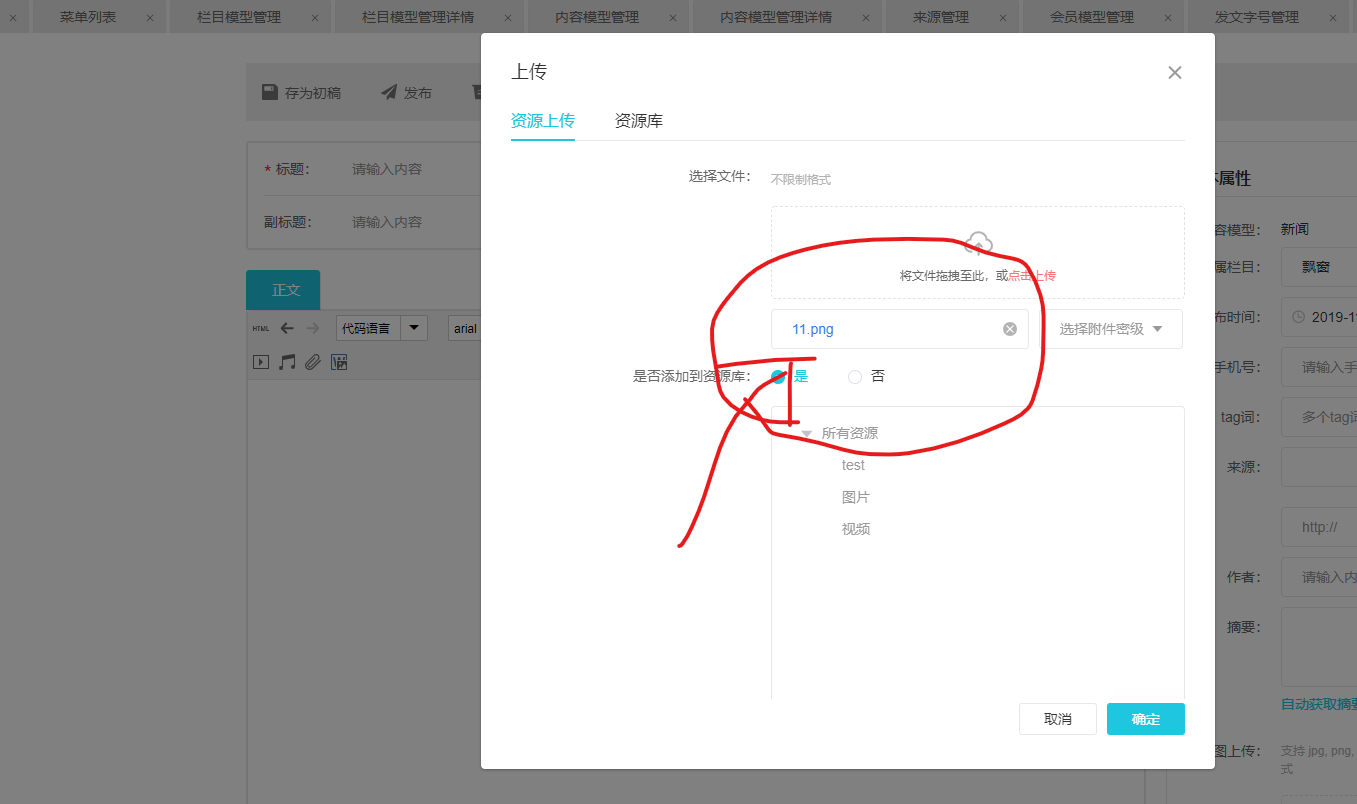Switch to the 资源库 tab
1357x804 pixels.
638,121
